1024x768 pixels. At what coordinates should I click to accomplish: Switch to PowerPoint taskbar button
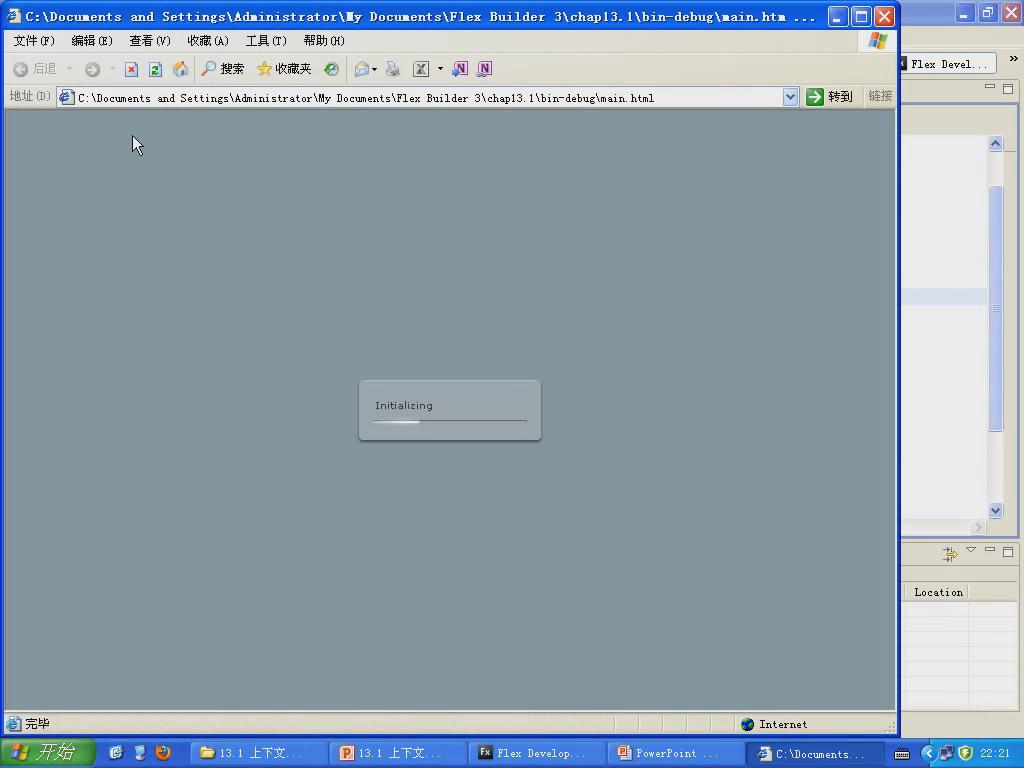tap(675, 753)
